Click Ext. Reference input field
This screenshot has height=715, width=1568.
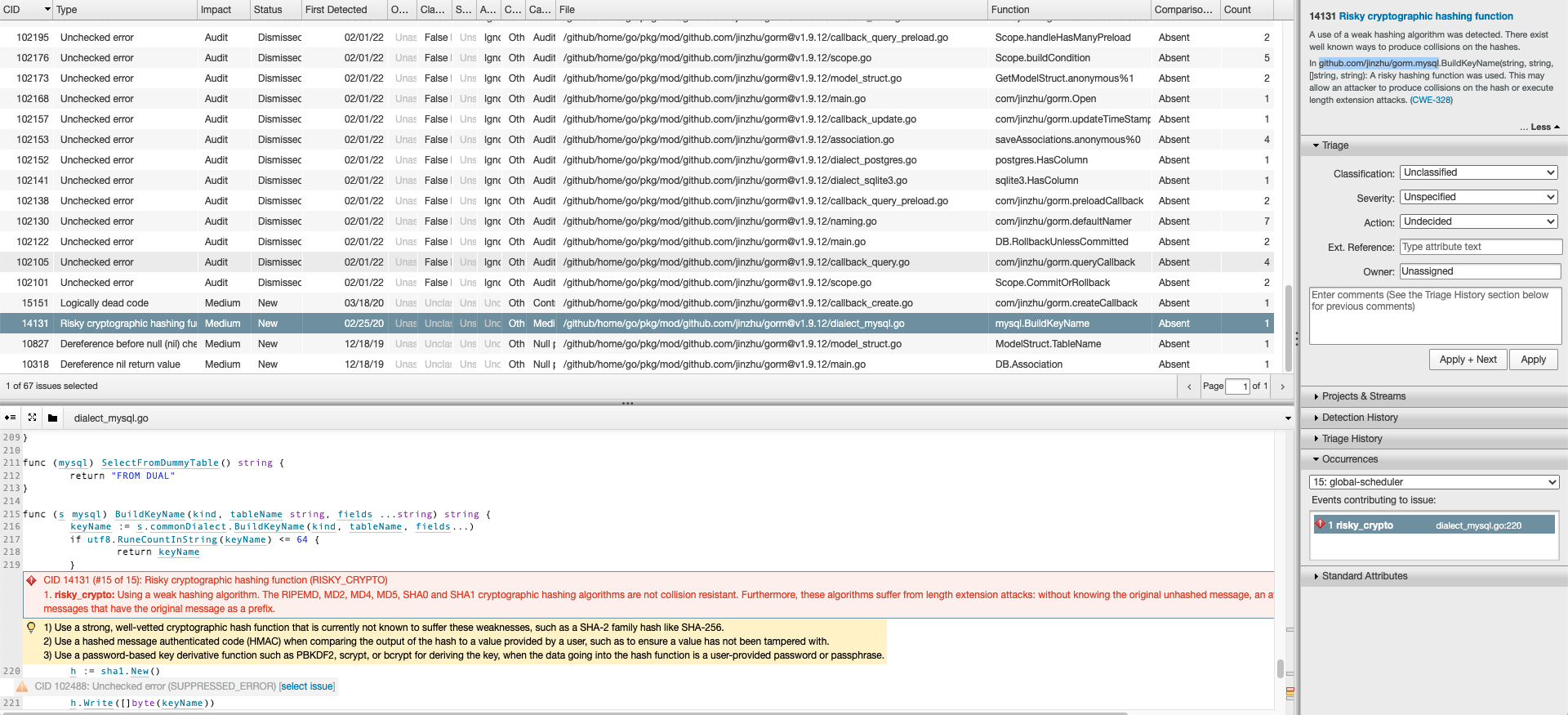point(1481,247)
